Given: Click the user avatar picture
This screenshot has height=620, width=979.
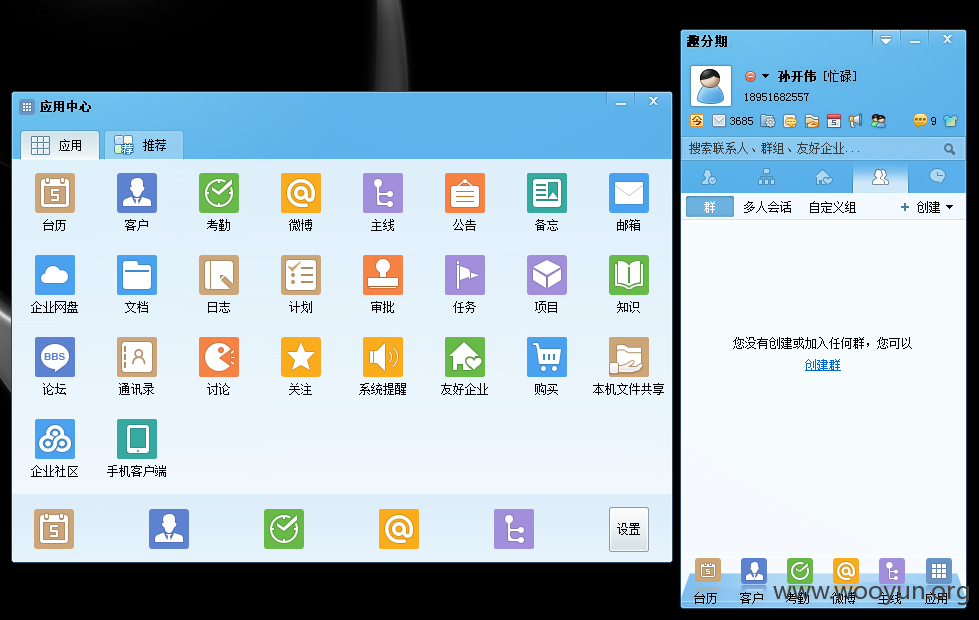Looking at the screenshot, I should coord(711,86).
